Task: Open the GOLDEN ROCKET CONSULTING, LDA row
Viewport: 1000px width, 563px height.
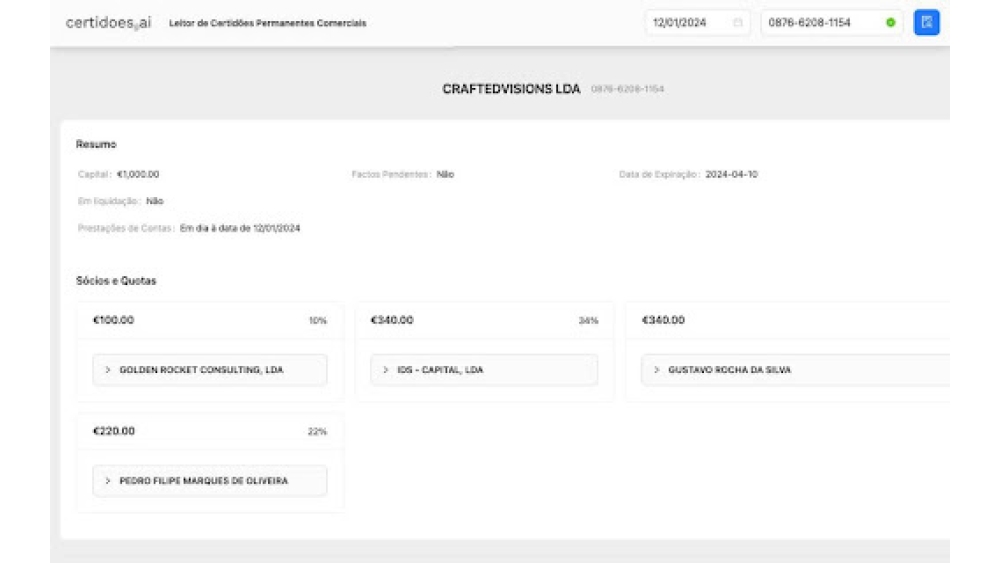Action: tap(210, 370)
